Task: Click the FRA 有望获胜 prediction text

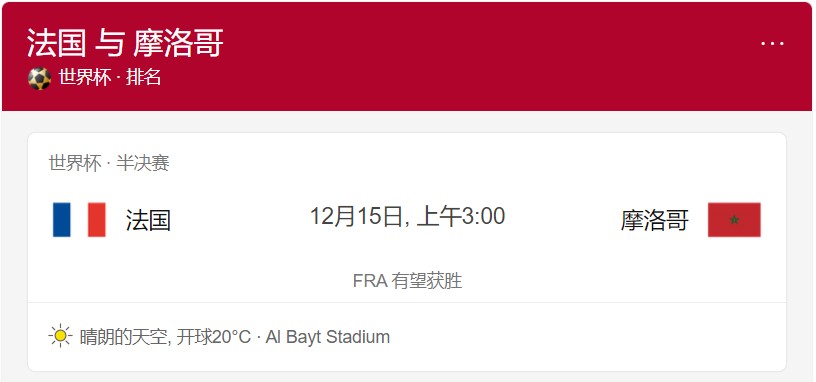Action: [407, 281]
